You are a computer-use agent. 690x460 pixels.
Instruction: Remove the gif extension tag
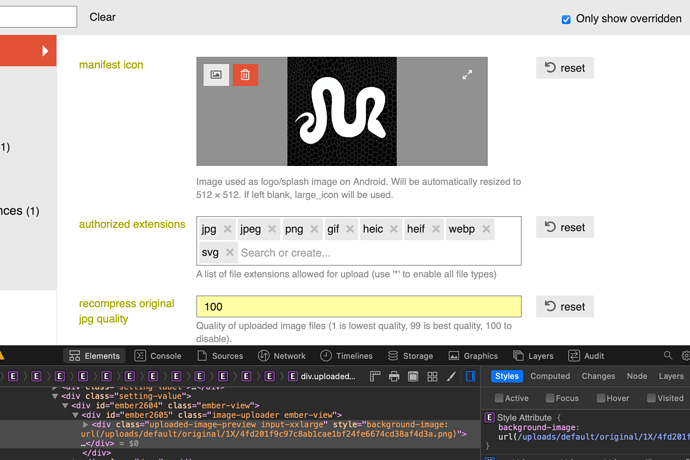coord(350,229)
